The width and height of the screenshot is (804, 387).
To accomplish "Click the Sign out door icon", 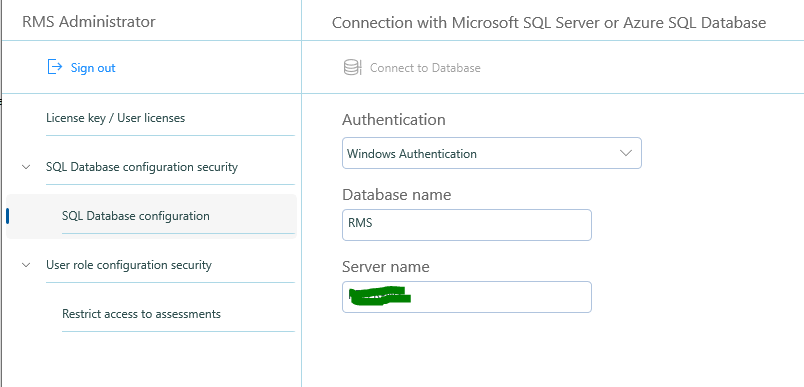I will [54, 67].
